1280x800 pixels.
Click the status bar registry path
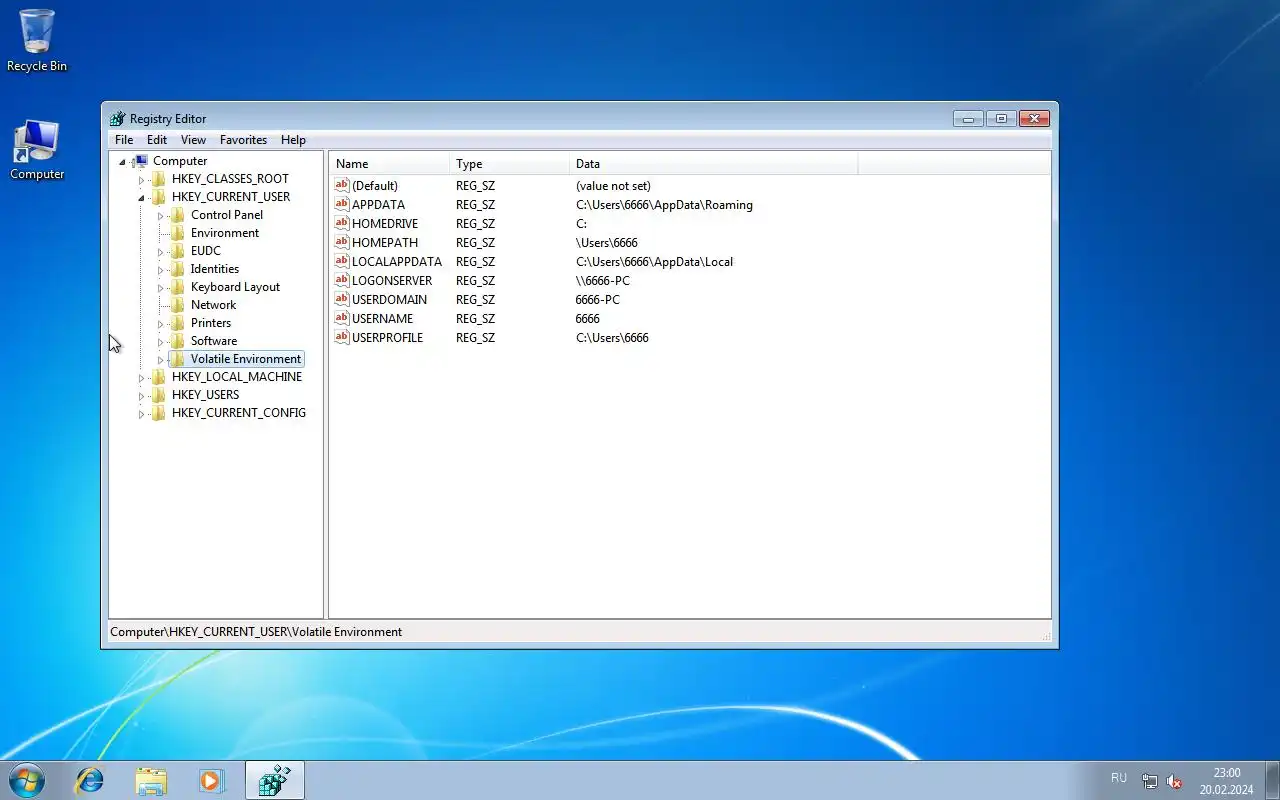click(x=256, y=632)
